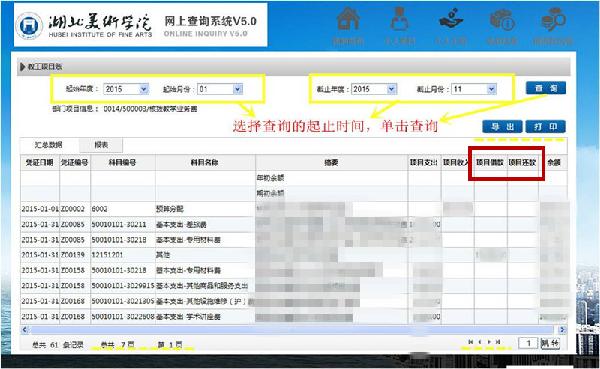Open the hand-holding-coins navigation icon
Image resolution: width=600 pixels, height=369 pixels.
(x=451, y=19)
